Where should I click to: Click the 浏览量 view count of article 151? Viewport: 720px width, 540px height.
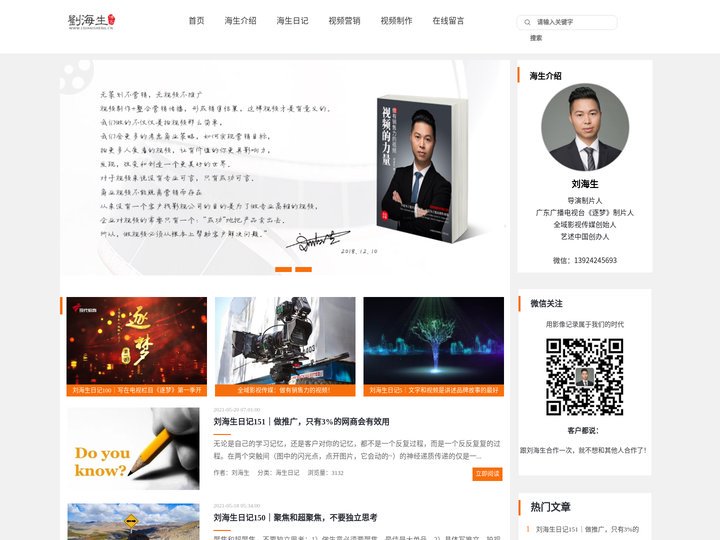coord(326,473)
